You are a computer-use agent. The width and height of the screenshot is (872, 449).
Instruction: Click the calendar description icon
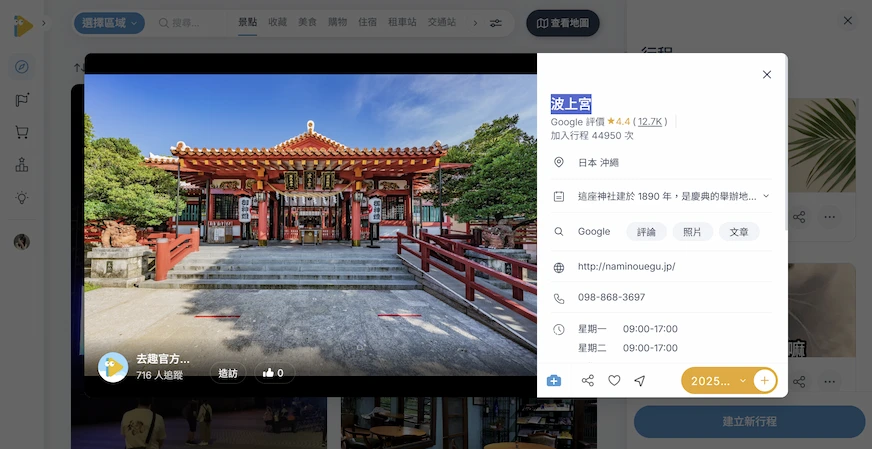(x=559, y=196)
